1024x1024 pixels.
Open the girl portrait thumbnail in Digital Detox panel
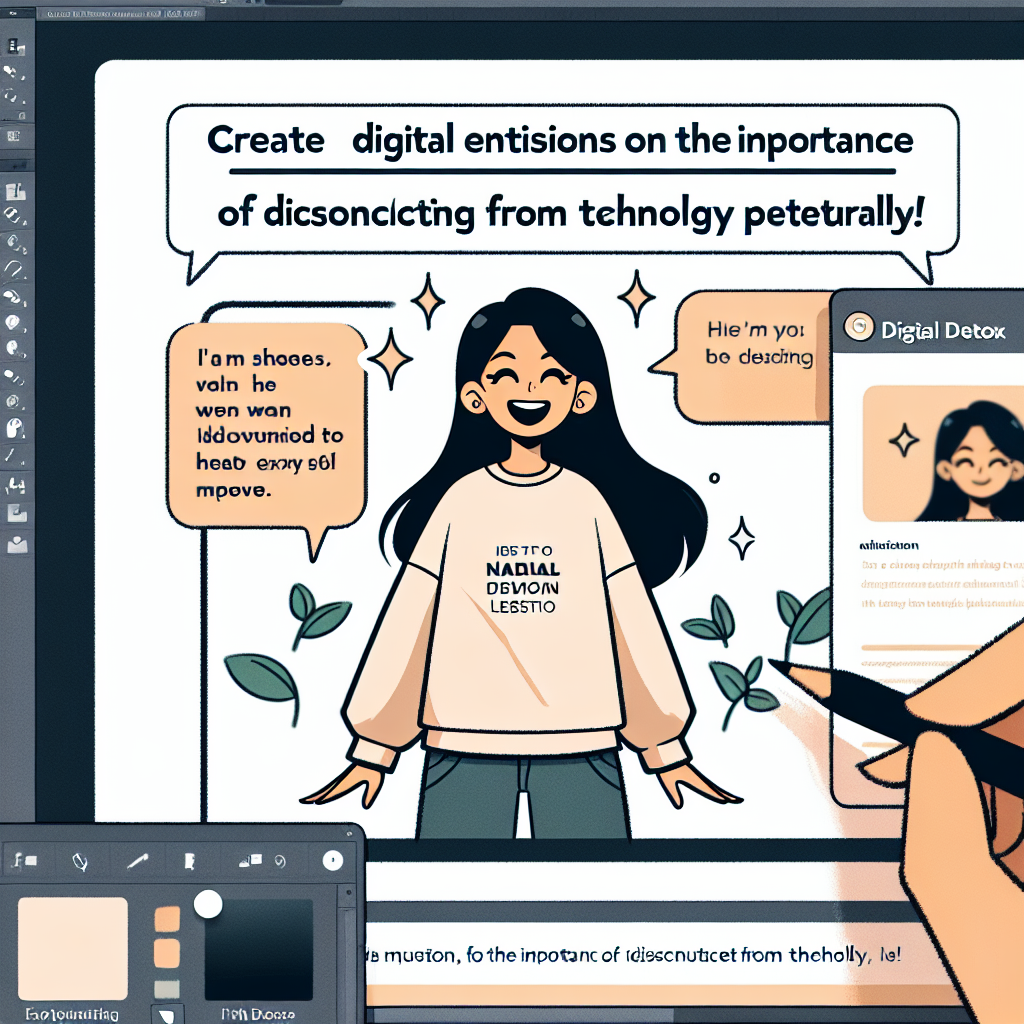click(x=943, y=453)
